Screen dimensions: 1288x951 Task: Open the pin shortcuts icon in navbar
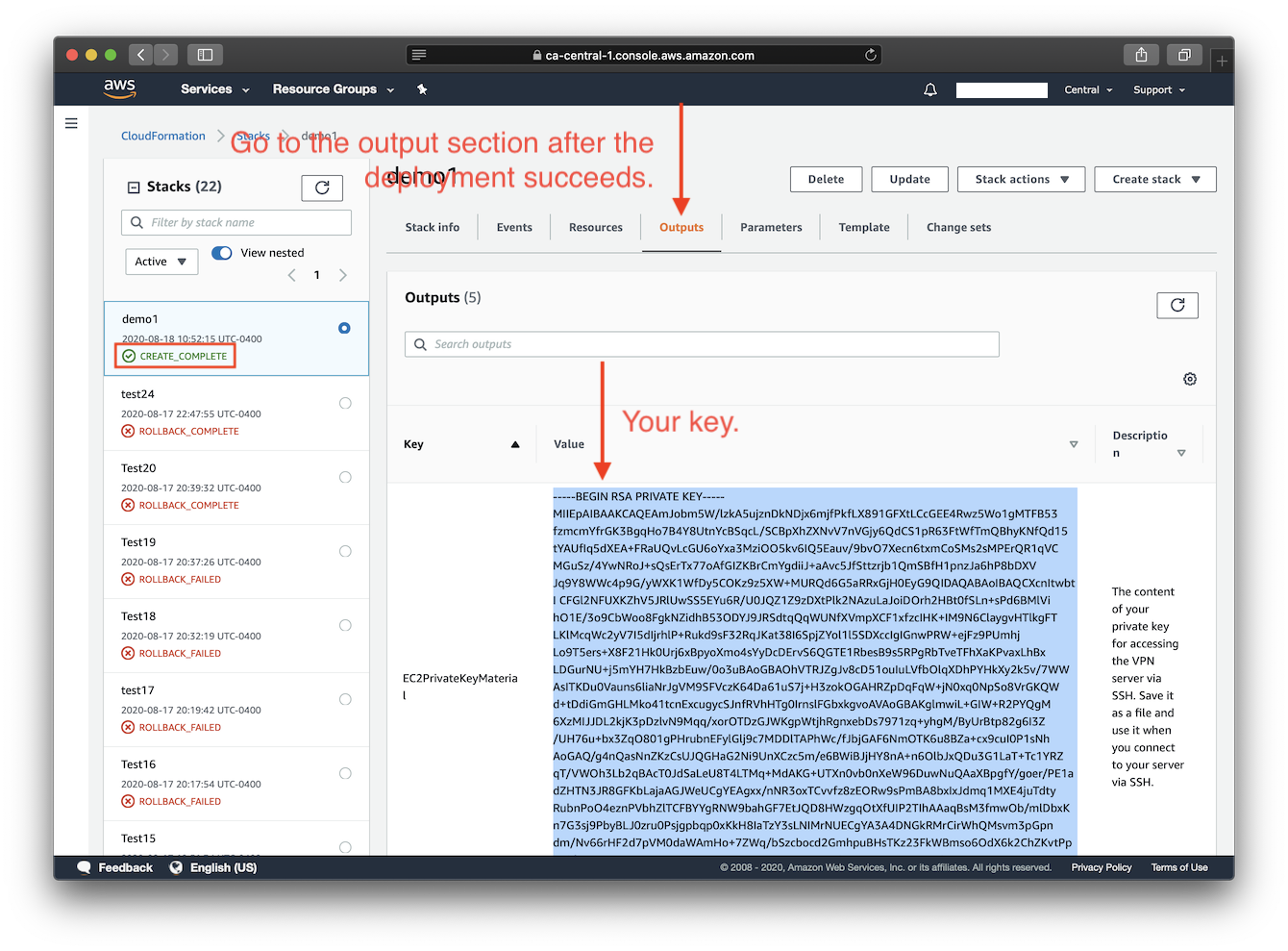click(x=422, y=89)
